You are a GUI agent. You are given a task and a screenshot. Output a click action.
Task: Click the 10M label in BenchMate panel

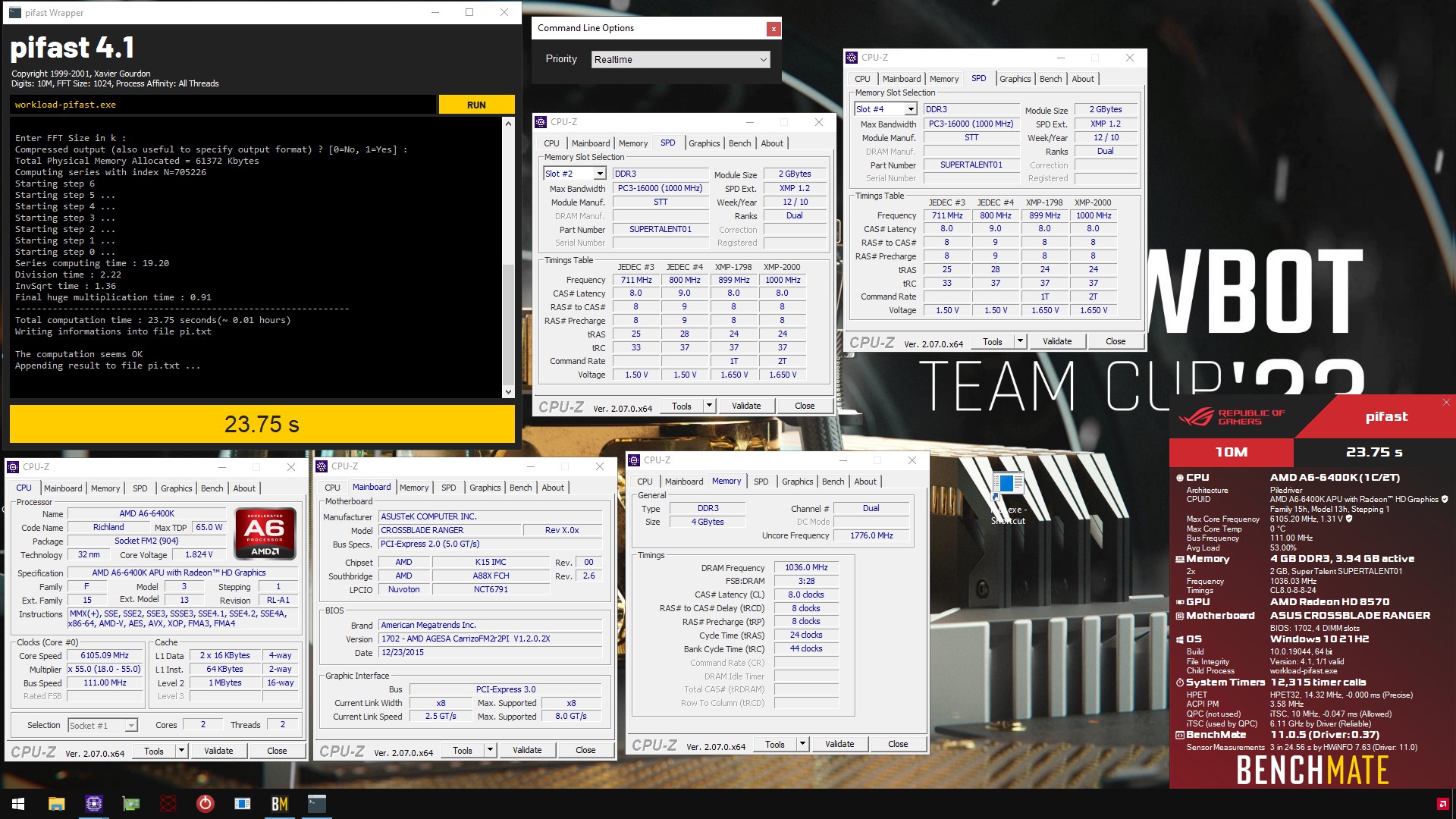[x=1231, y=452]
